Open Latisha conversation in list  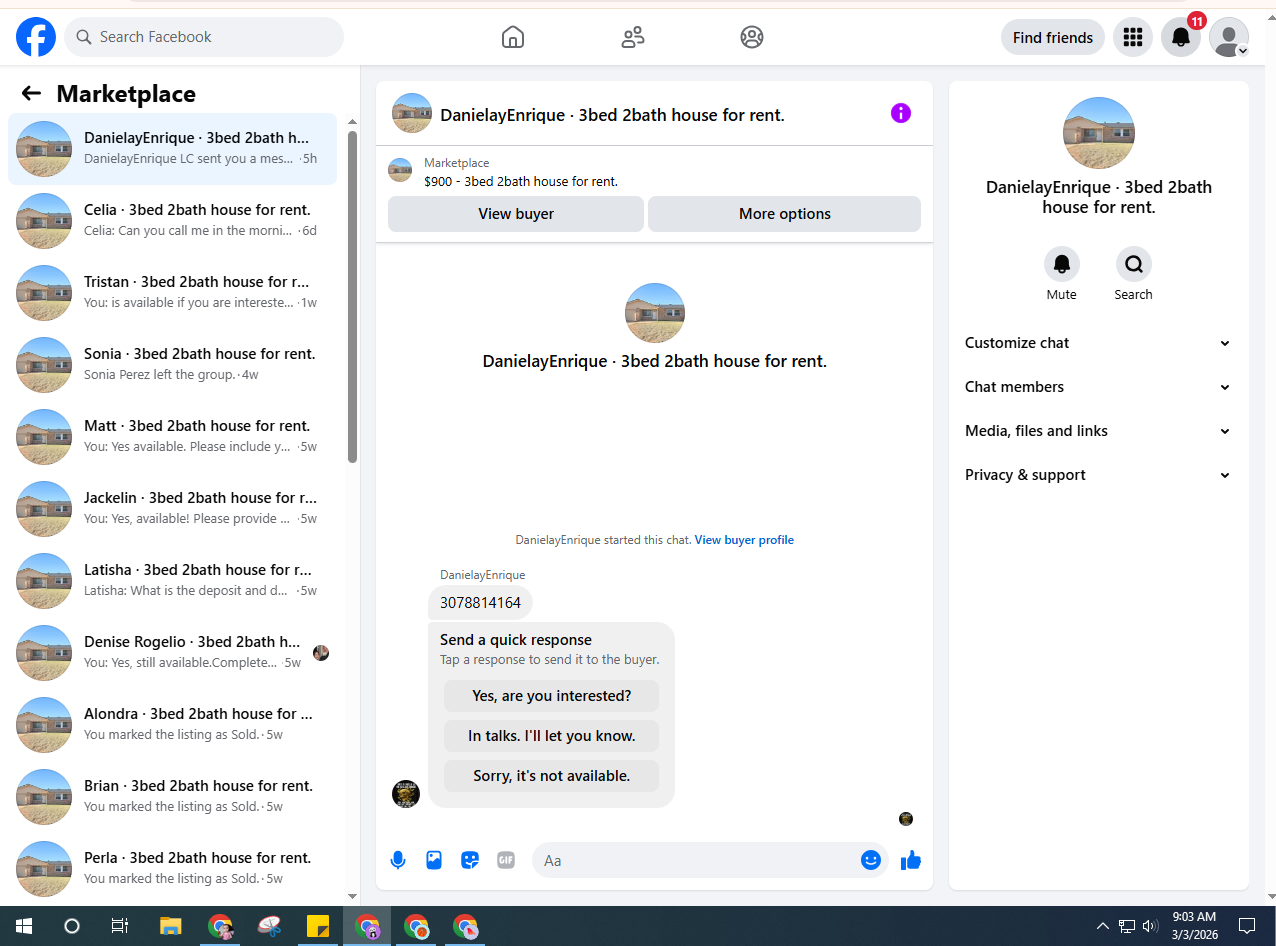coord(173,580)
